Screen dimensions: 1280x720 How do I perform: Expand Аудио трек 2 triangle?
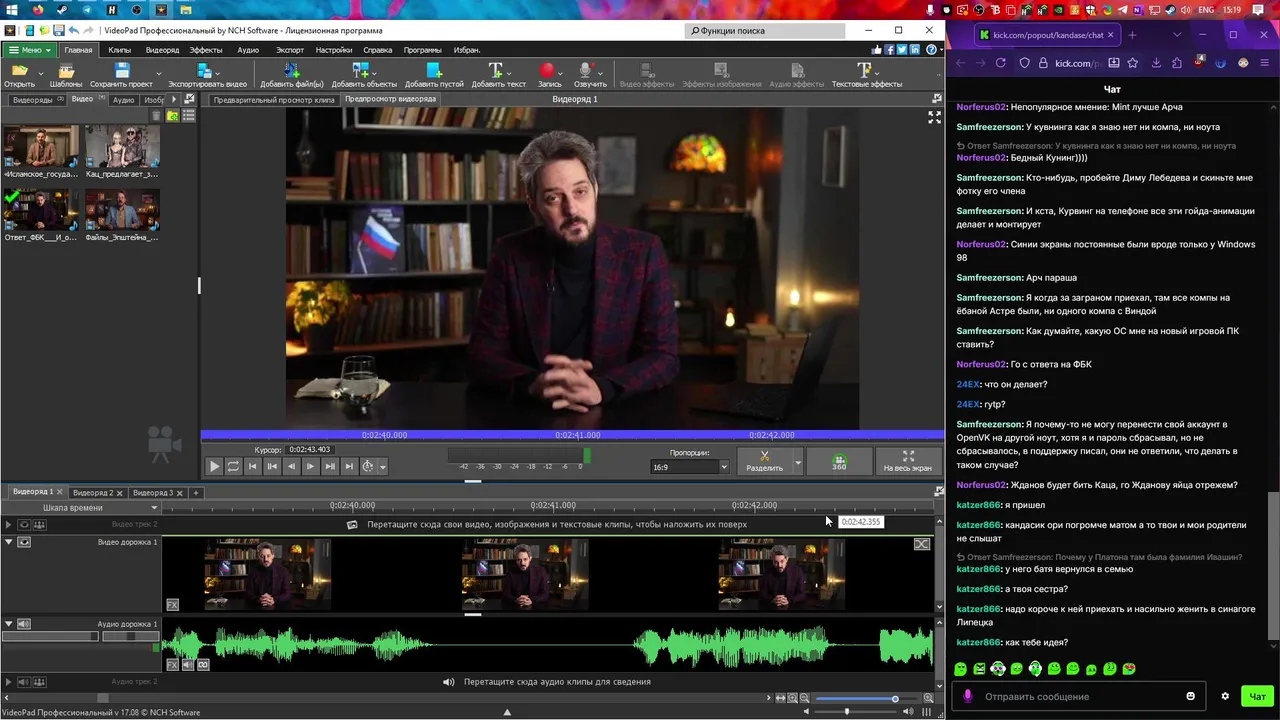[x=8, y=682]
